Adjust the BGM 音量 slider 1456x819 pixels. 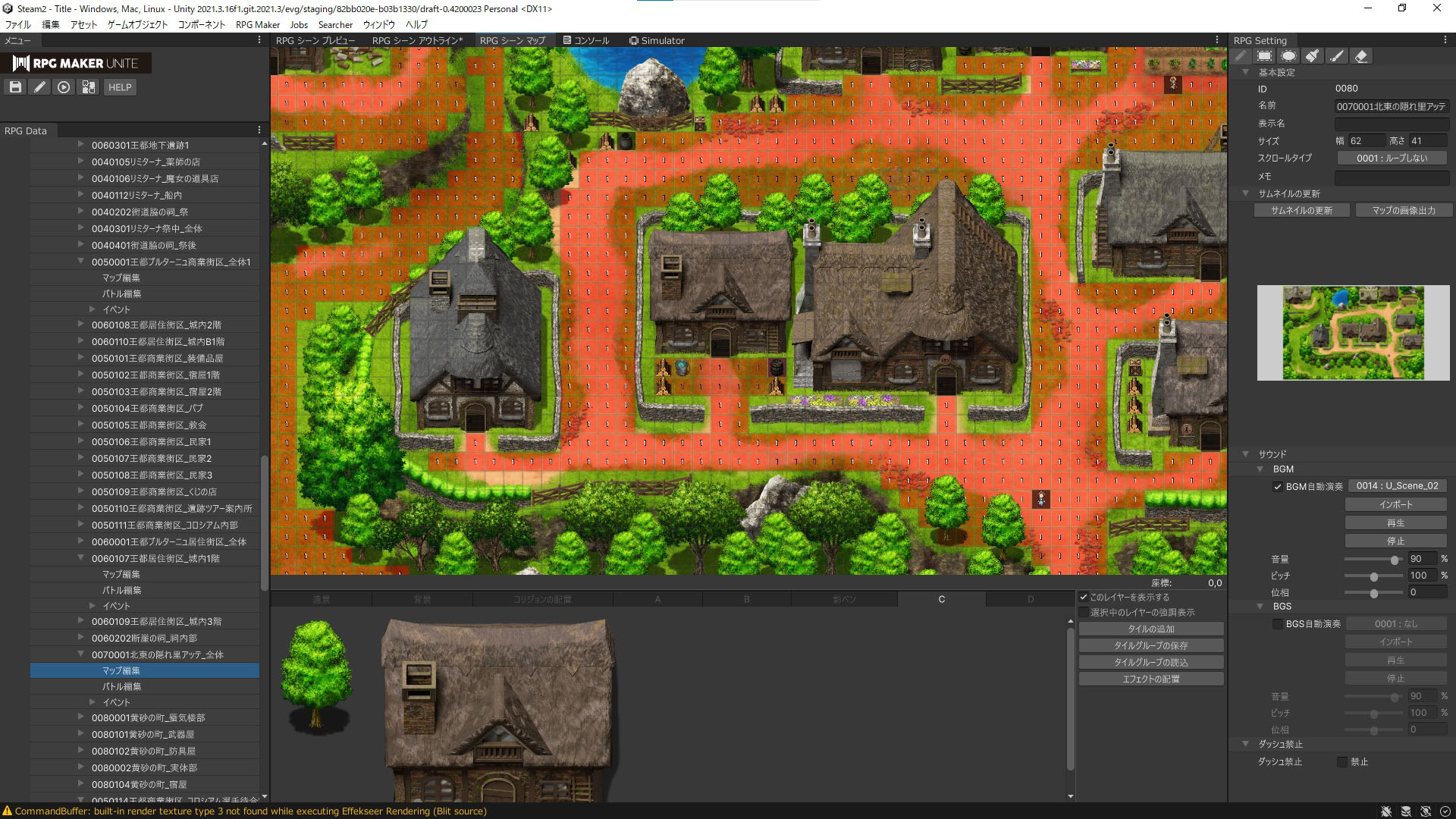1394,560
